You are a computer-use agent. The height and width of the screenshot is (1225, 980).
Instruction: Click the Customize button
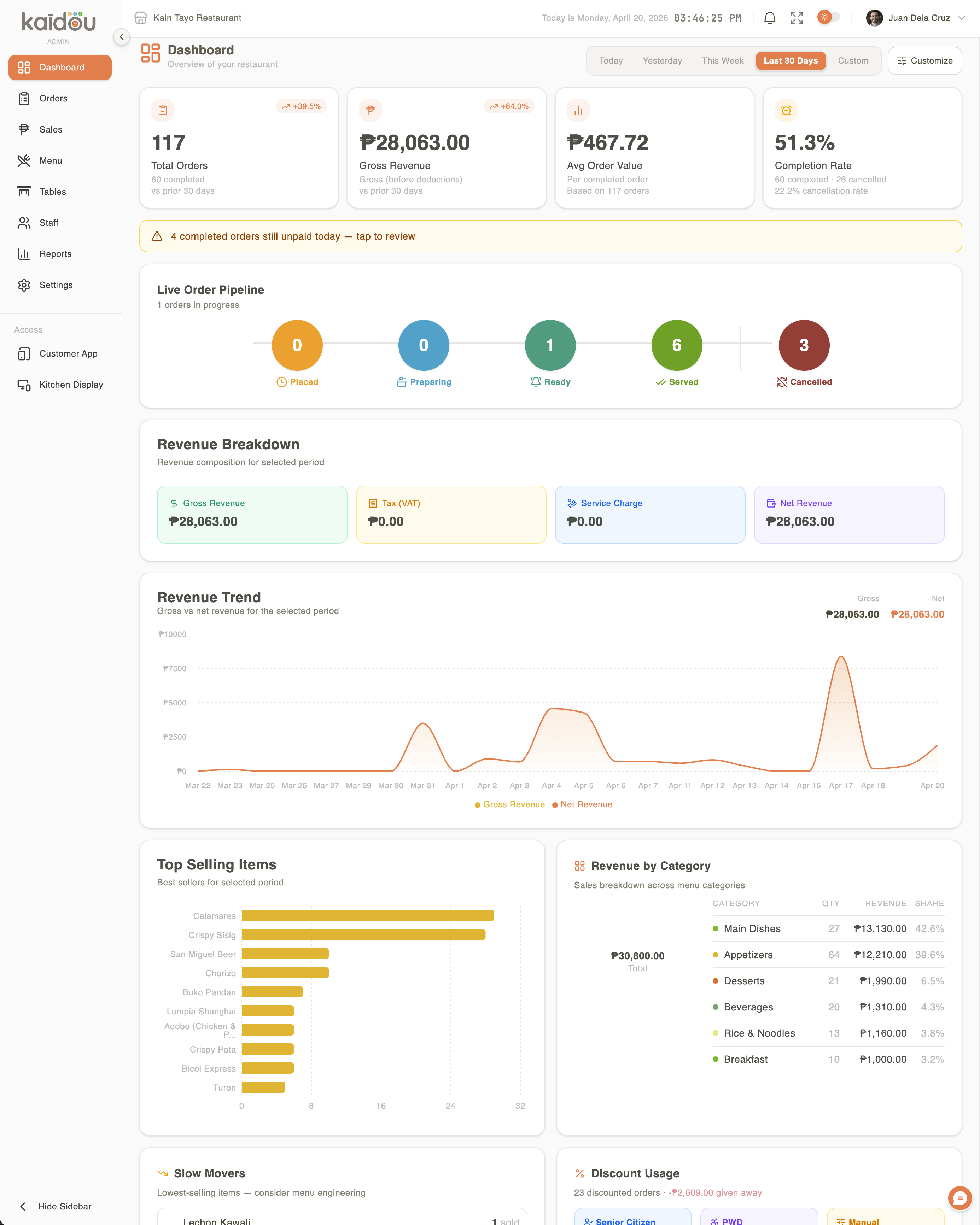924,61
